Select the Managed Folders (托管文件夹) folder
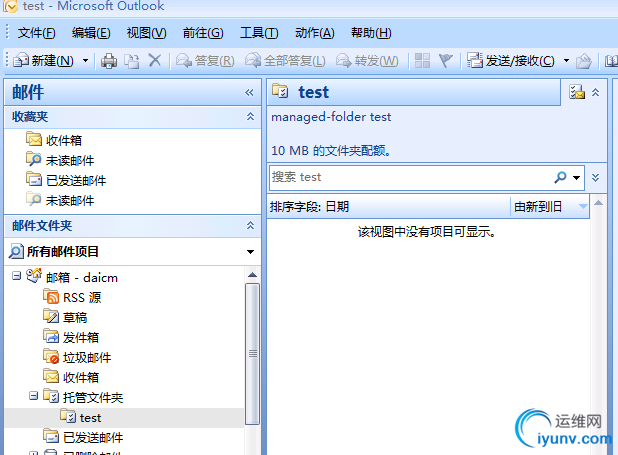Screen dimensions: 618x455 point(83,397)
